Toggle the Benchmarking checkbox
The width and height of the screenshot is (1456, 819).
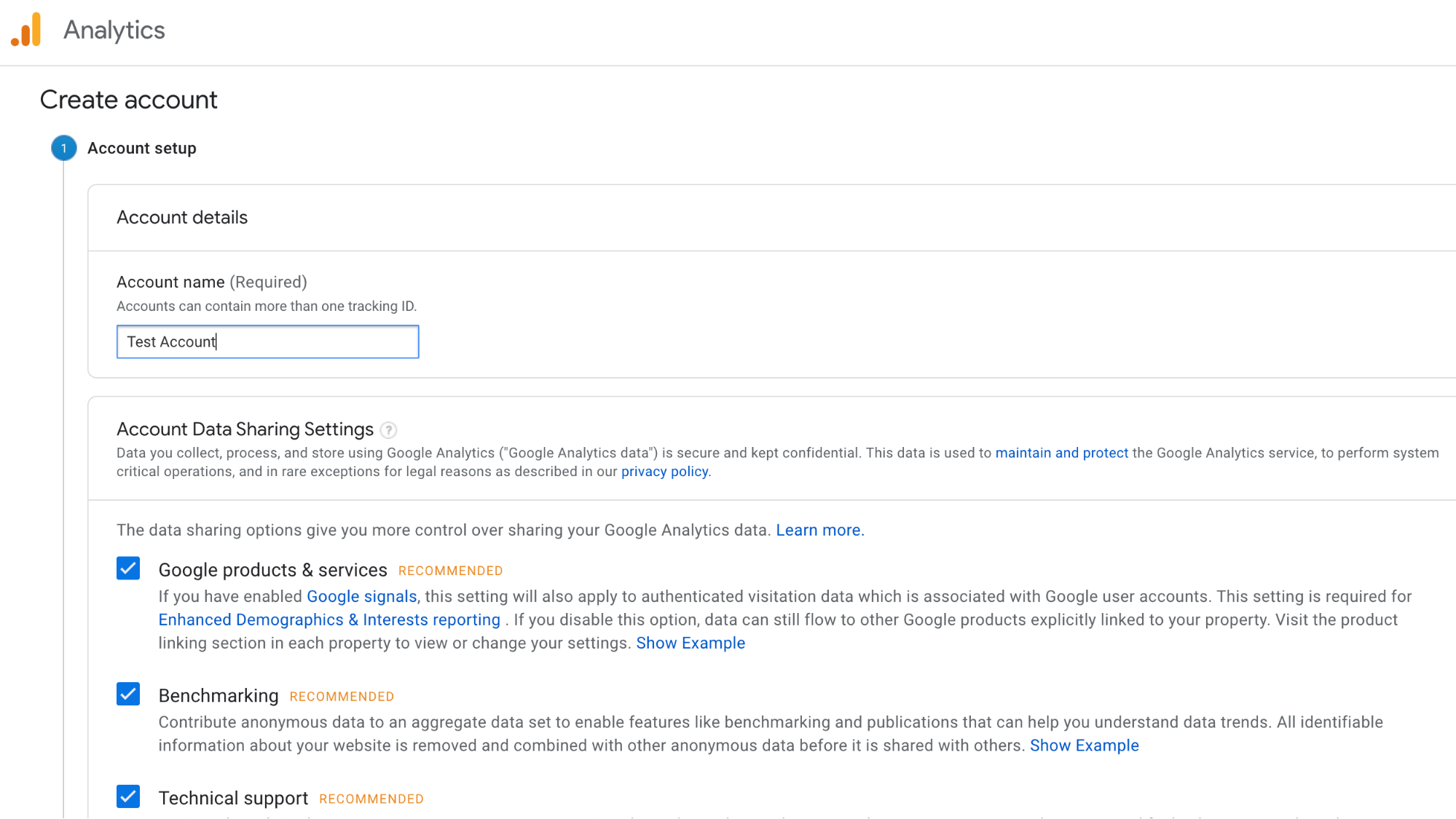click(x=128, y=695)
